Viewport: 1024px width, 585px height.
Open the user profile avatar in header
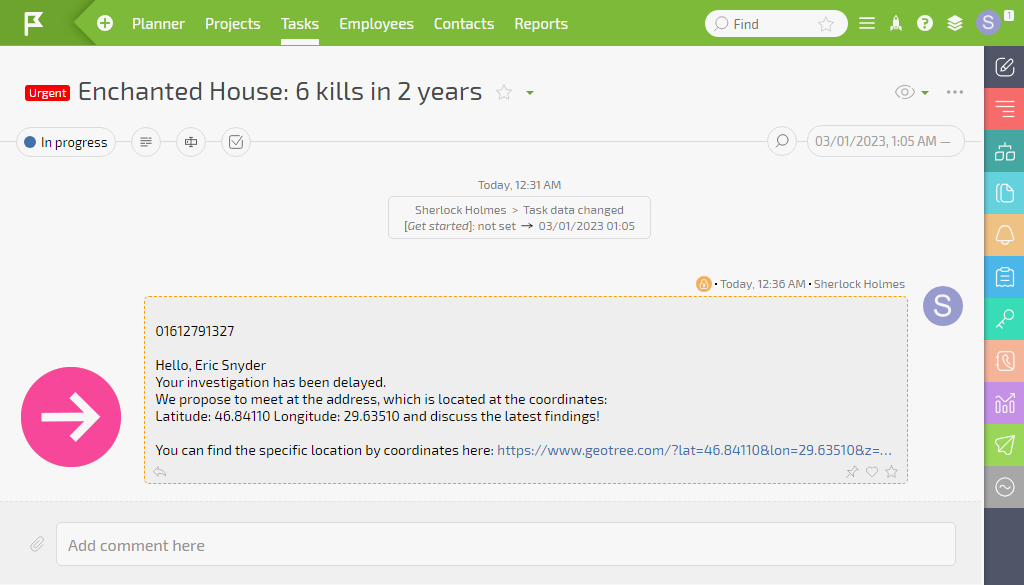[x=988, y=23]
